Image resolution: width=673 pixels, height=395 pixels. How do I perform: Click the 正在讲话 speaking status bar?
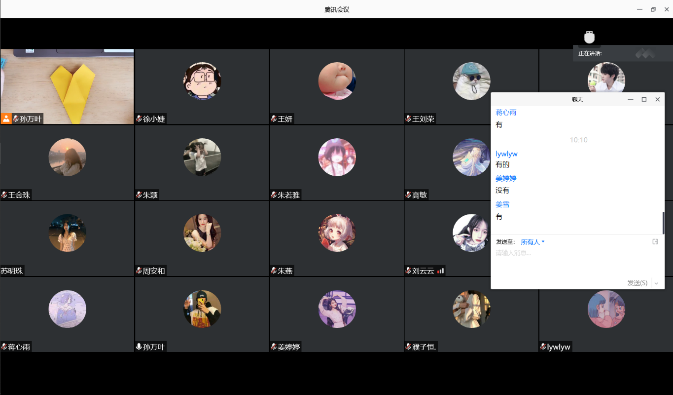tap(623, 54)
